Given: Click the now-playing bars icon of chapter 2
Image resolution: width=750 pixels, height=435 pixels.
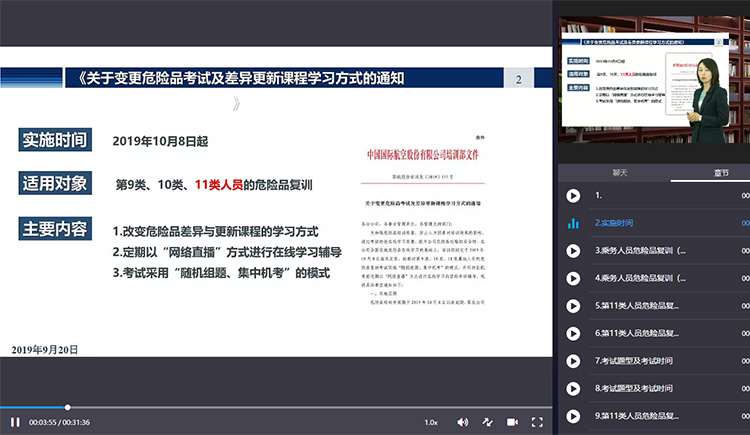Looking at the screenshot, I should pos(573,223).
